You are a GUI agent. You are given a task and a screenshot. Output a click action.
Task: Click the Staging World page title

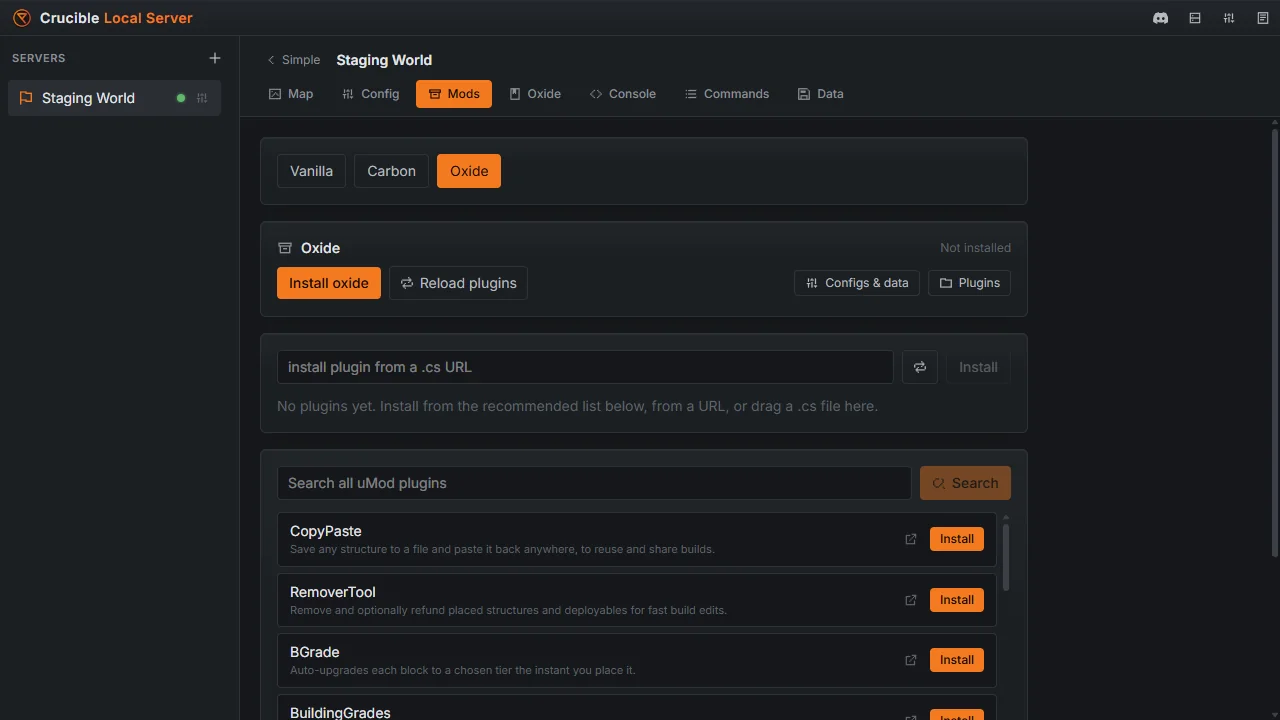tap(384, 60)
